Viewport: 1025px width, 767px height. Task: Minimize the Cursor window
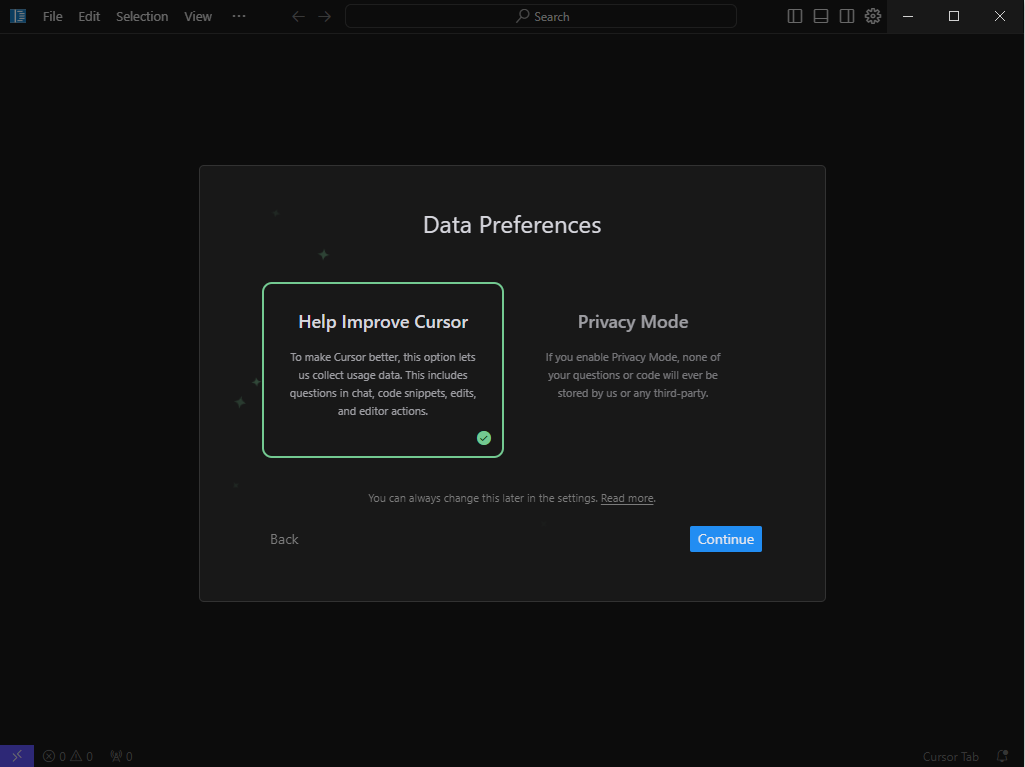(908, 16)
